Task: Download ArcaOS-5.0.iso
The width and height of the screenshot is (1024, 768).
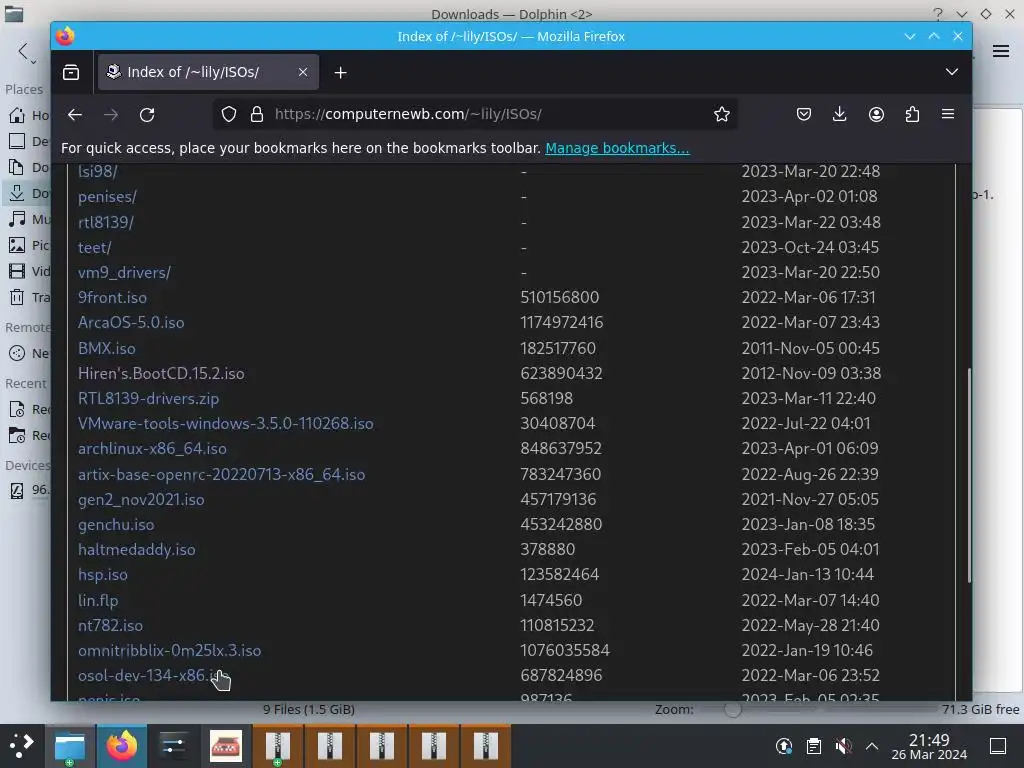Action: click(x=131, y=323)
